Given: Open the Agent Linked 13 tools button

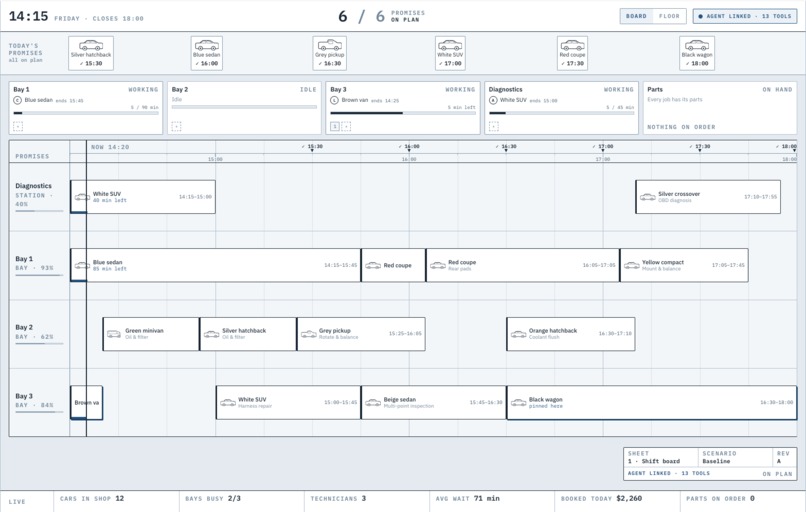Looking at the screenshot, I should (x=745, y=16).
